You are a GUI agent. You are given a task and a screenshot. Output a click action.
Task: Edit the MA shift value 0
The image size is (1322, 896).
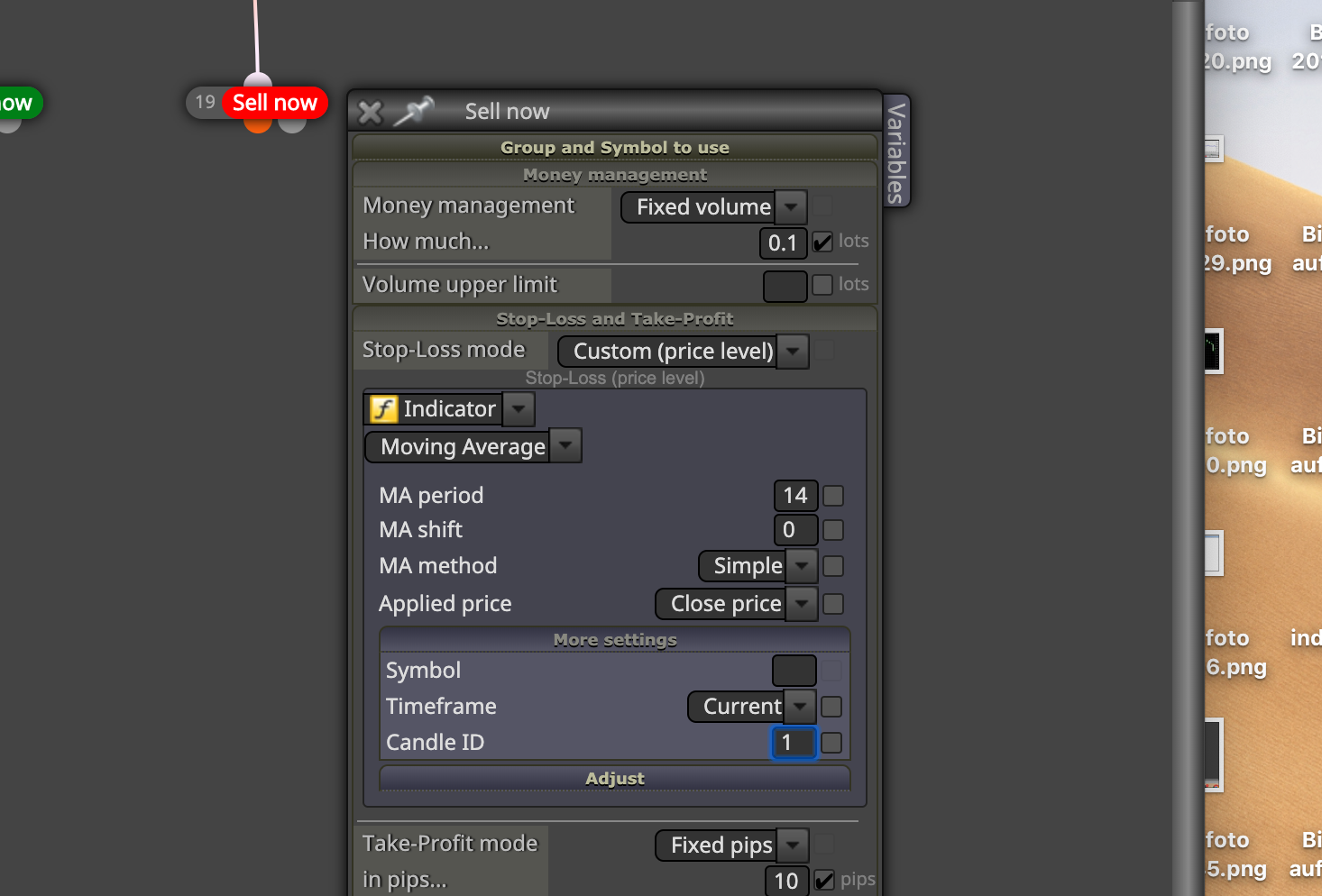click(x=795, y=530)
